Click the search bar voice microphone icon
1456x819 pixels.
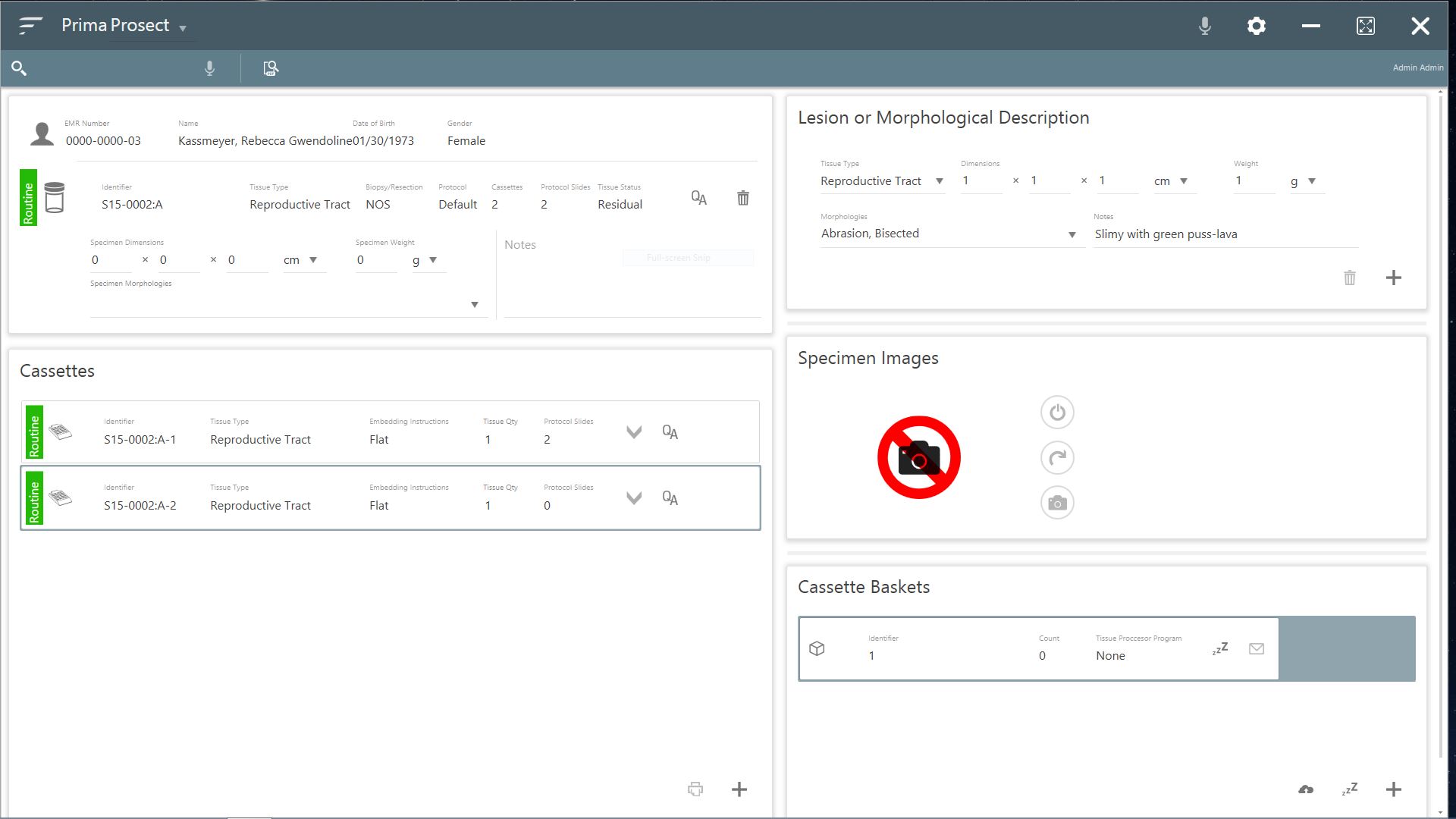210,68
